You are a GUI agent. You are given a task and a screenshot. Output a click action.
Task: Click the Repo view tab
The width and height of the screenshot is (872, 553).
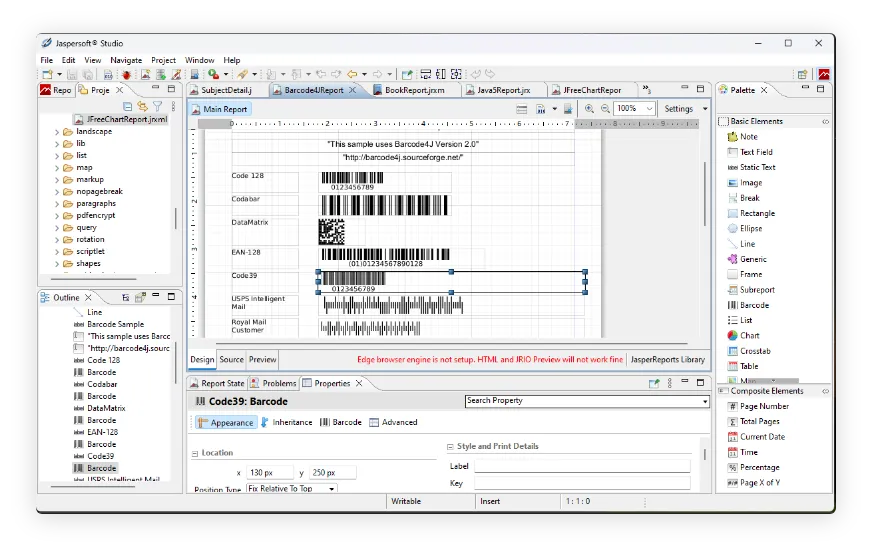[x=57, y=90]
